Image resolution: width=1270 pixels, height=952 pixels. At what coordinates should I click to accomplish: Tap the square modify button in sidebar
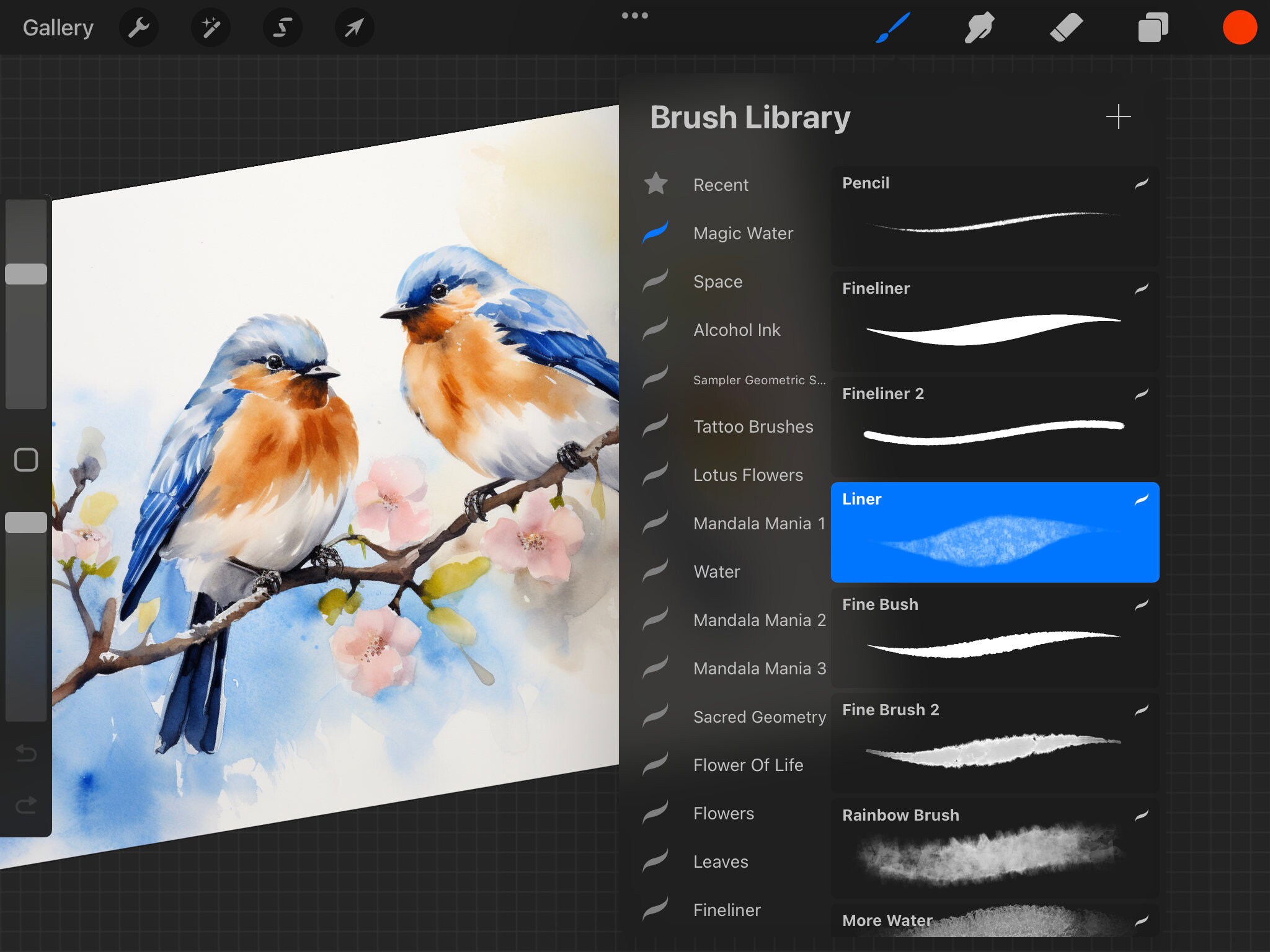click(x=26, y=460)
